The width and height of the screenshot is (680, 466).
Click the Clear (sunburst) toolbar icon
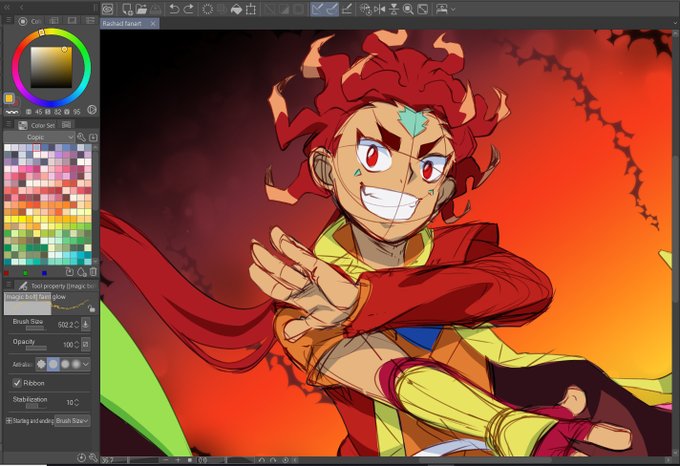click(207, 9)
